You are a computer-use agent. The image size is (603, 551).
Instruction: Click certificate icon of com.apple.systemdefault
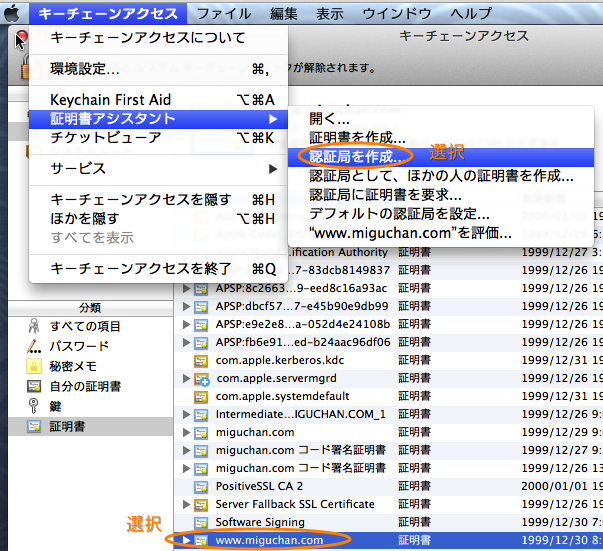coord(201,397)
